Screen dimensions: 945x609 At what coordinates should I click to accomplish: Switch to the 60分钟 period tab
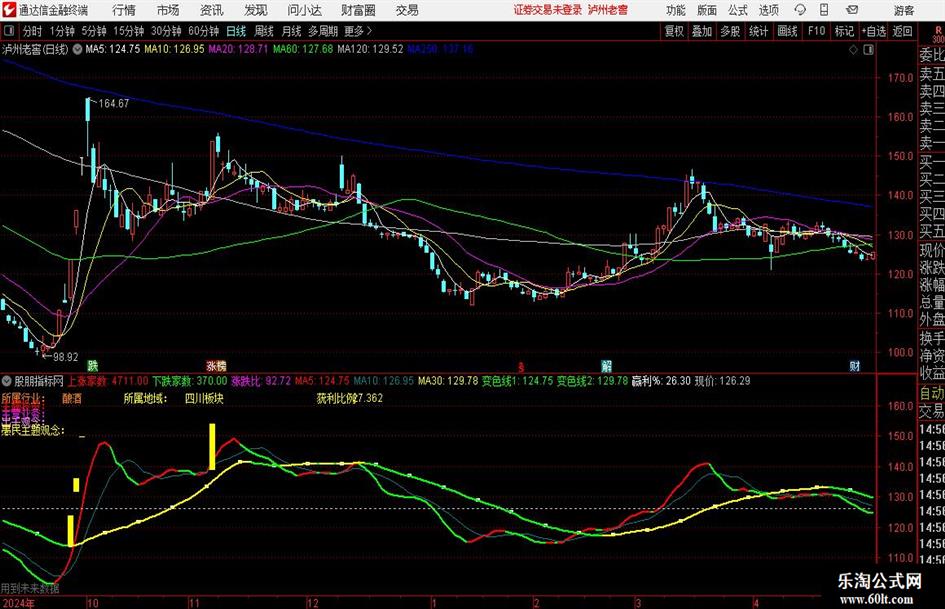(203, 31)
